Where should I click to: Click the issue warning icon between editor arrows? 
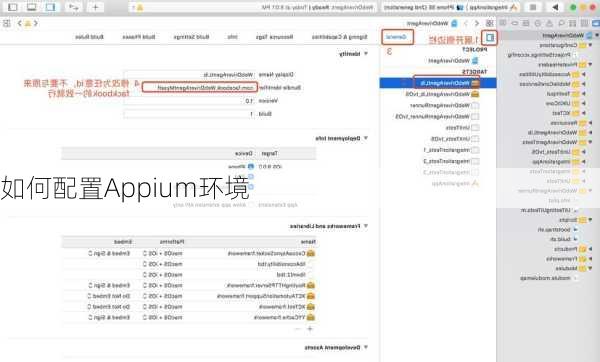28,23
